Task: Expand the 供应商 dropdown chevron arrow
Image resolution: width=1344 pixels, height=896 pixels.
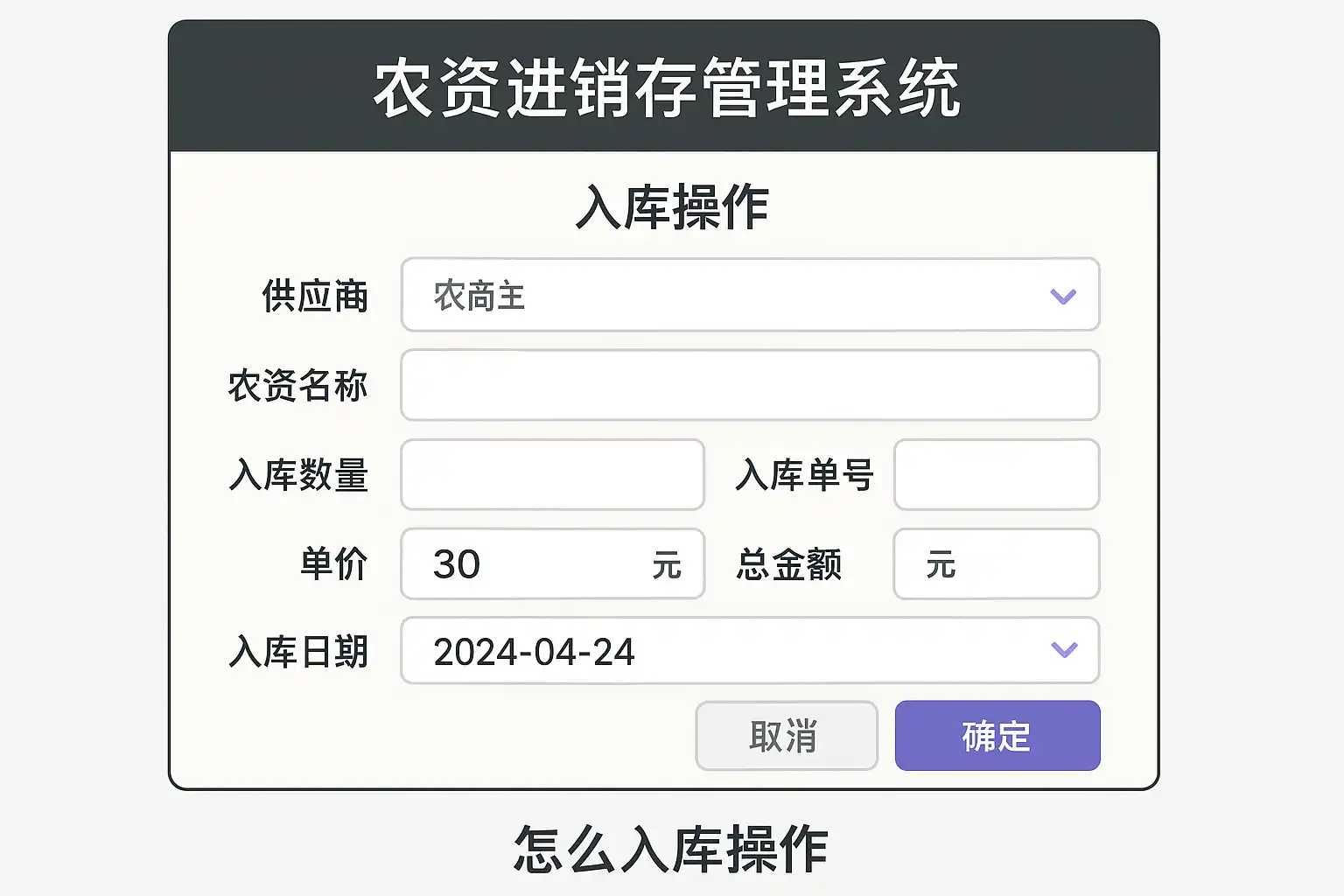Action: [1063, 297]
